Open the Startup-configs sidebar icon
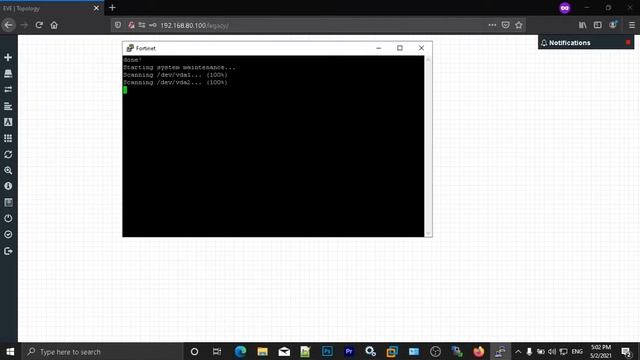 tap(8, 106)
